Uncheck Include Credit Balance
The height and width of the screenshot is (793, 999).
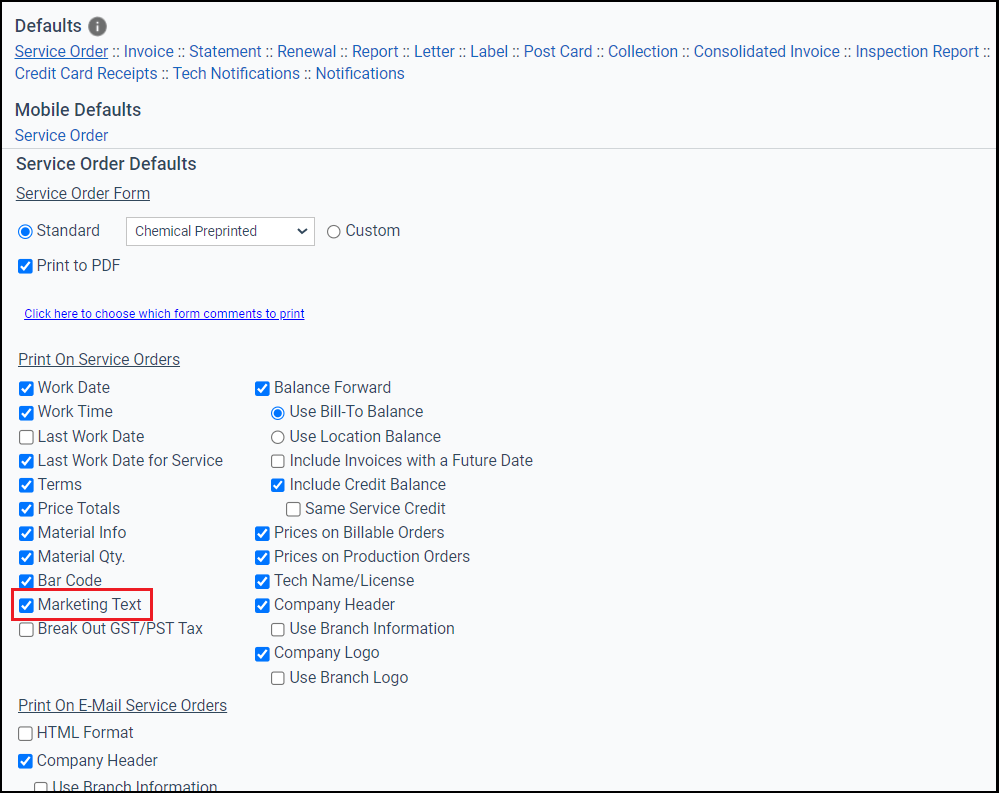(x=278, y=485)
